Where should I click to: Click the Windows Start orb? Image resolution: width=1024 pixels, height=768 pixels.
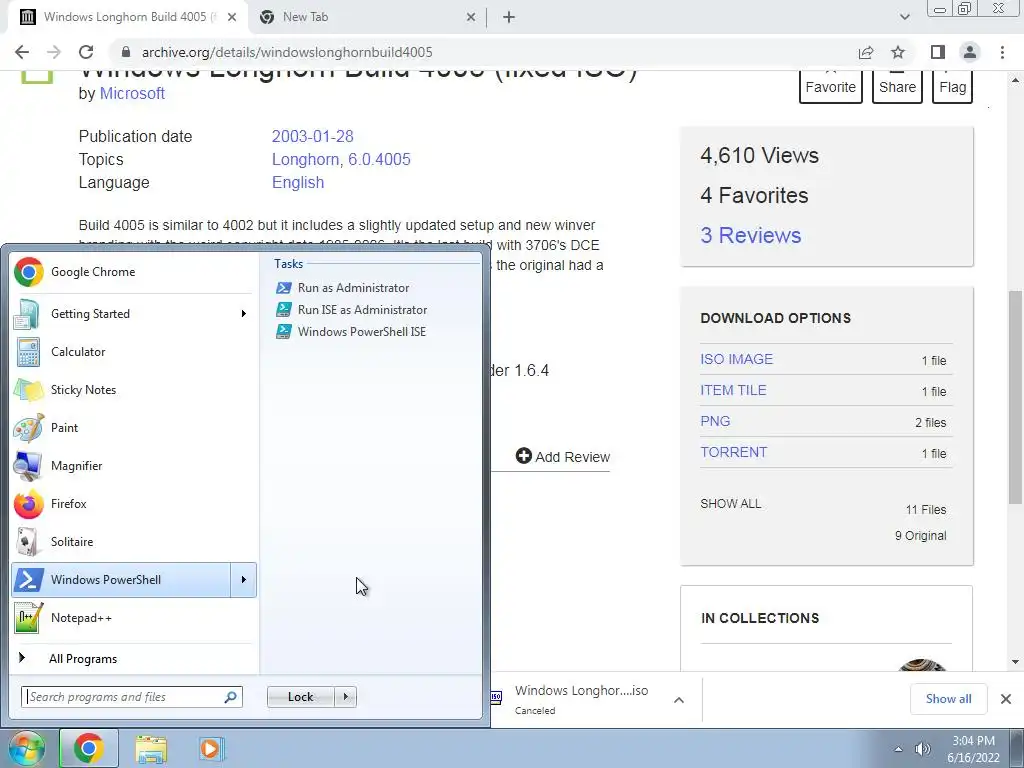tap(26, 748)
